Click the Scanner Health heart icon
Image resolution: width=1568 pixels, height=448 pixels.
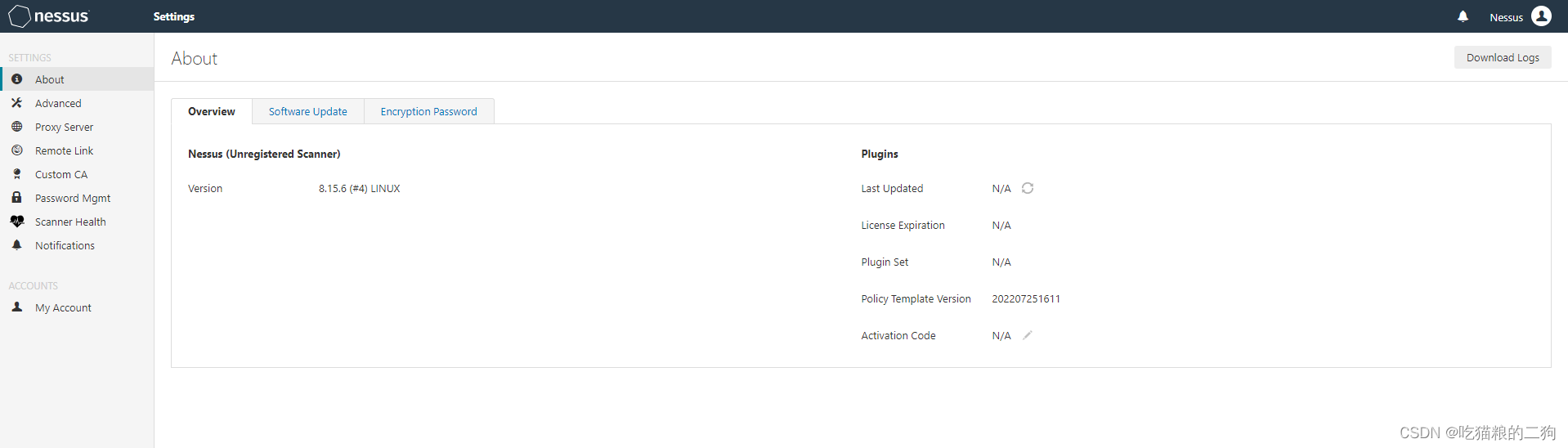16,222
